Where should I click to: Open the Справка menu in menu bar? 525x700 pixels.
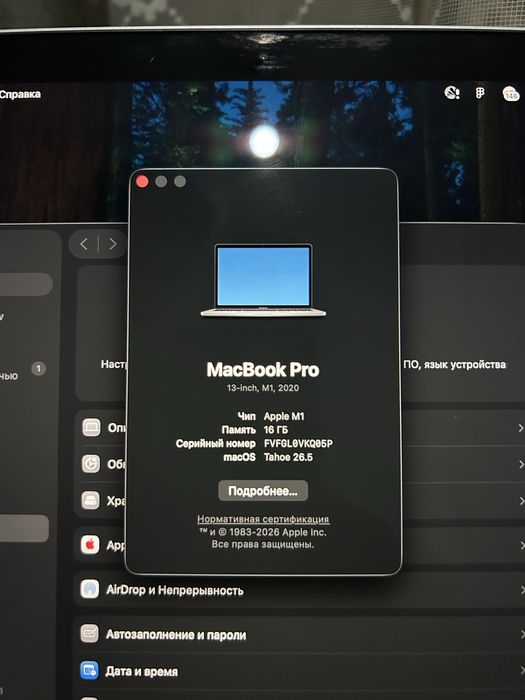(x=20, y=94)
